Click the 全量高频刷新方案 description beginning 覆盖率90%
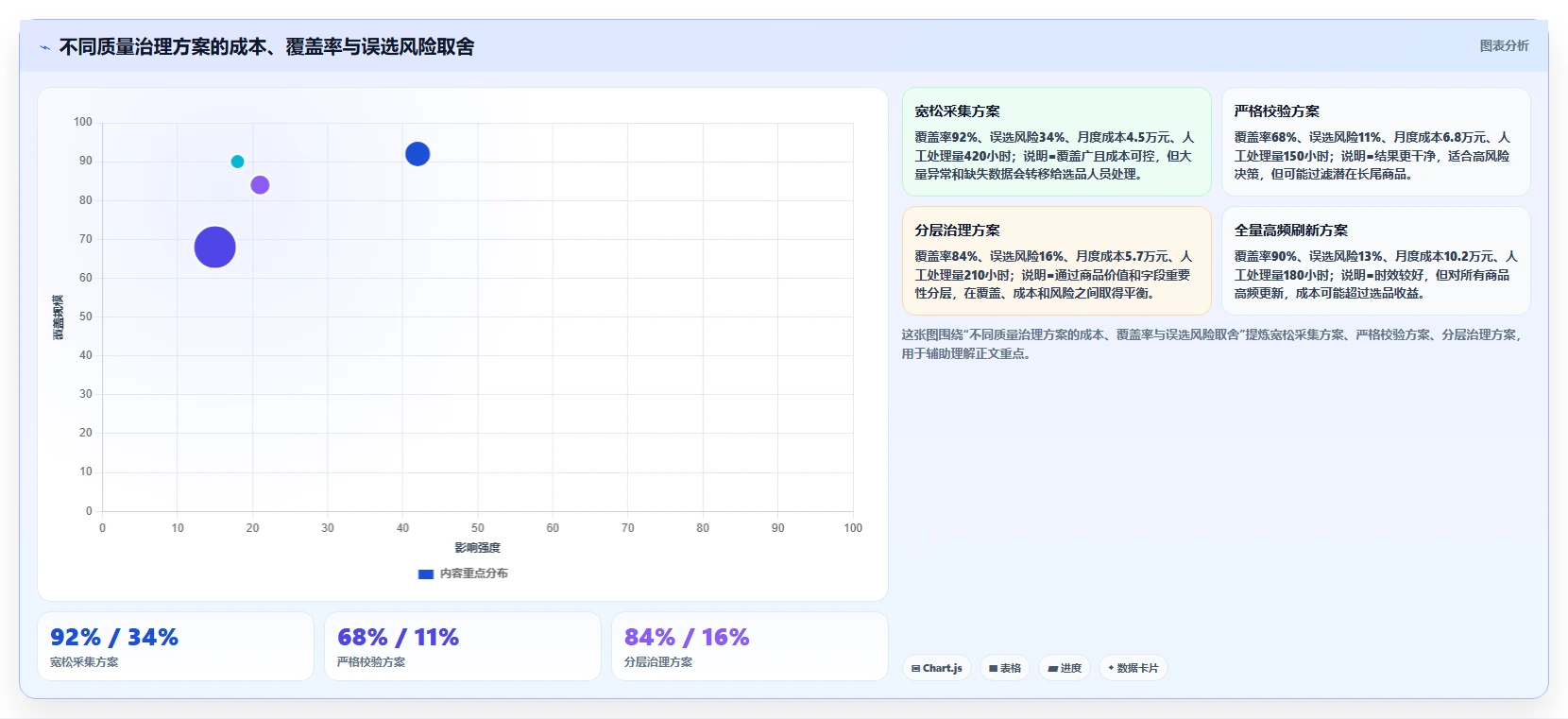 point(1376,275)
